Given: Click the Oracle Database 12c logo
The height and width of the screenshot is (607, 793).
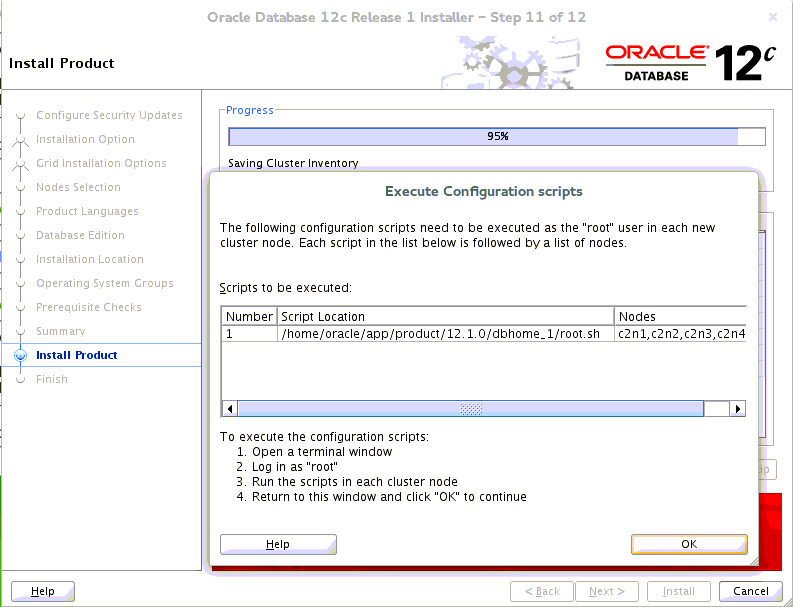Looking at the screenshot, I should (690, 63).
